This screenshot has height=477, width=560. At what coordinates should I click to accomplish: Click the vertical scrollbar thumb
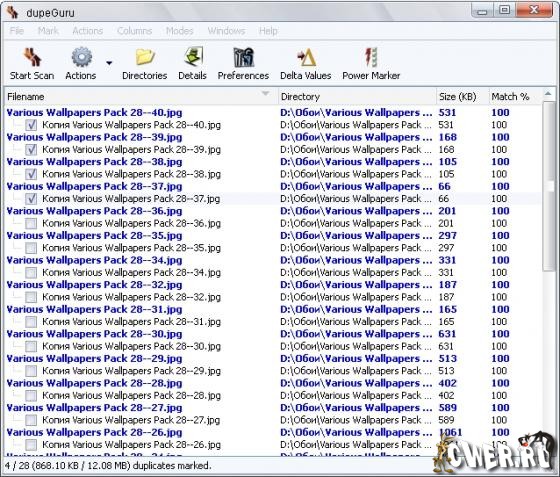point(548,187)
